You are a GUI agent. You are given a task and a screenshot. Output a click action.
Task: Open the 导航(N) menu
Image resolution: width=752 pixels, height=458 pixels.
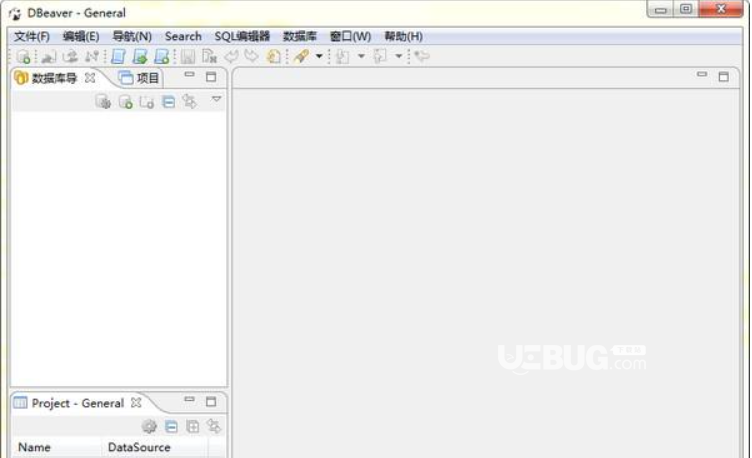coord(132,36)
